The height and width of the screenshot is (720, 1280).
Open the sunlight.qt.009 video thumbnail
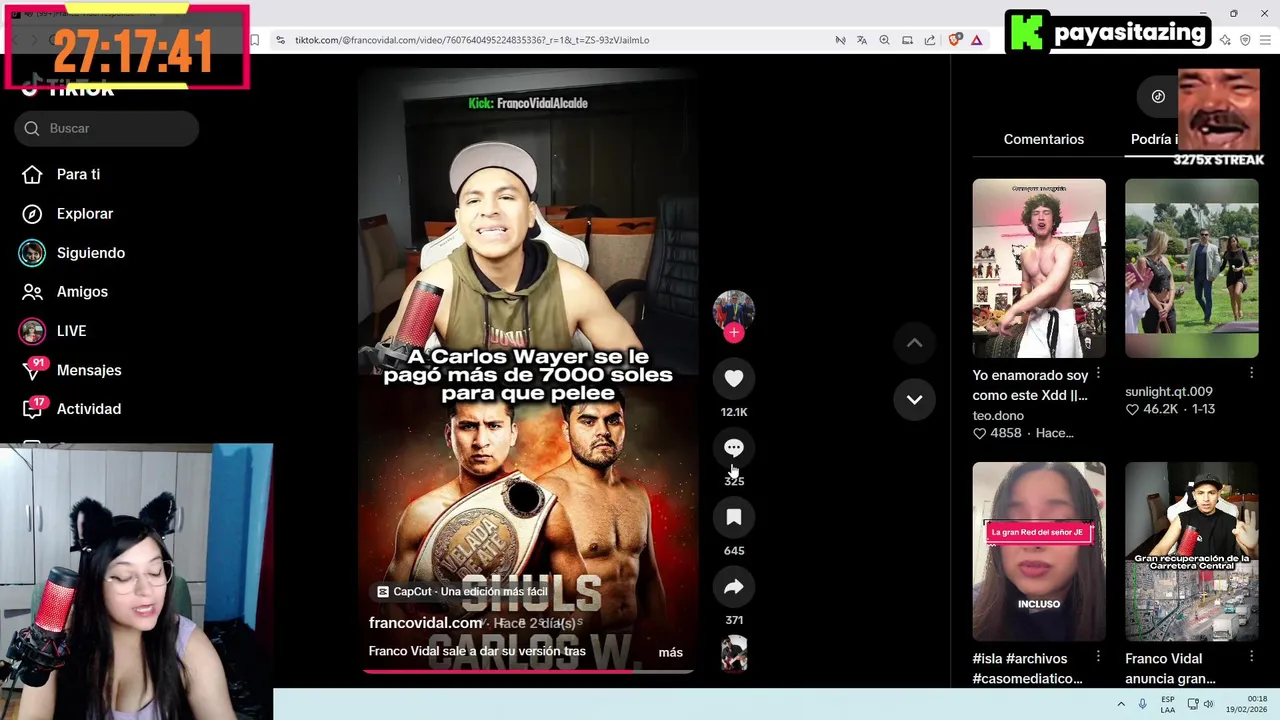coord(1192,268)
